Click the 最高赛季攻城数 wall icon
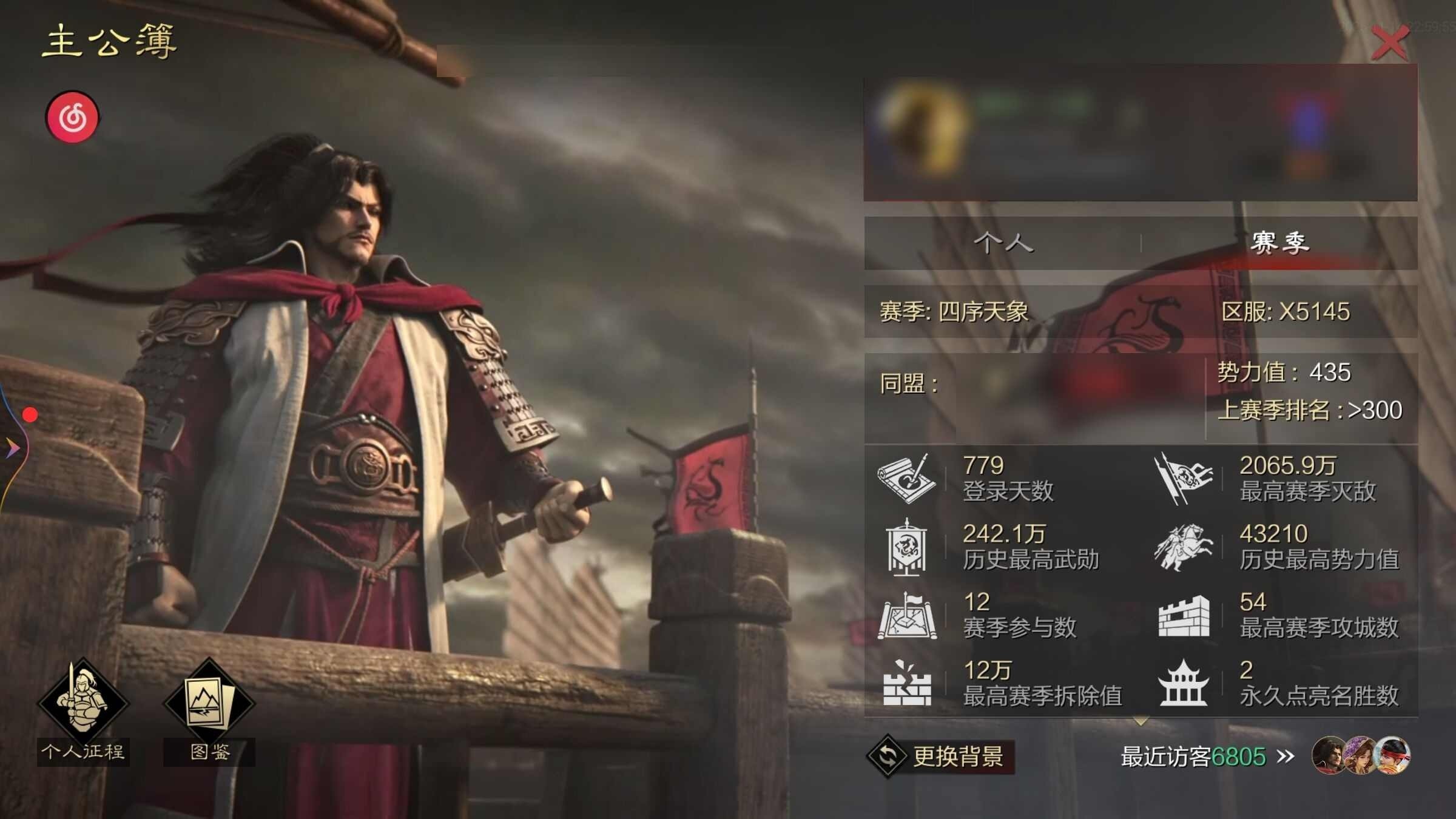The width and height of the screenshot is (1456, 819). (x=1184, y=616)
